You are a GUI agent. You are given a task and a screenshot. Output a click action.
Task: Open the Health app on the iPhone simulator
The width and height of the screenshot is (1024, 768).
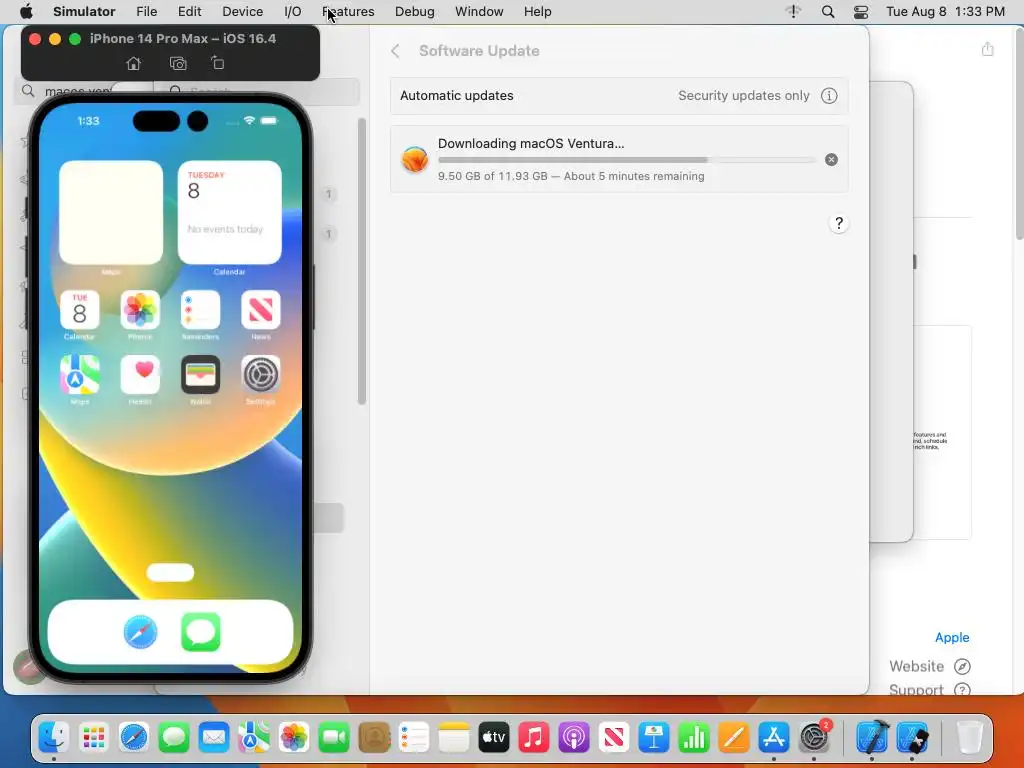click(140, 375)
